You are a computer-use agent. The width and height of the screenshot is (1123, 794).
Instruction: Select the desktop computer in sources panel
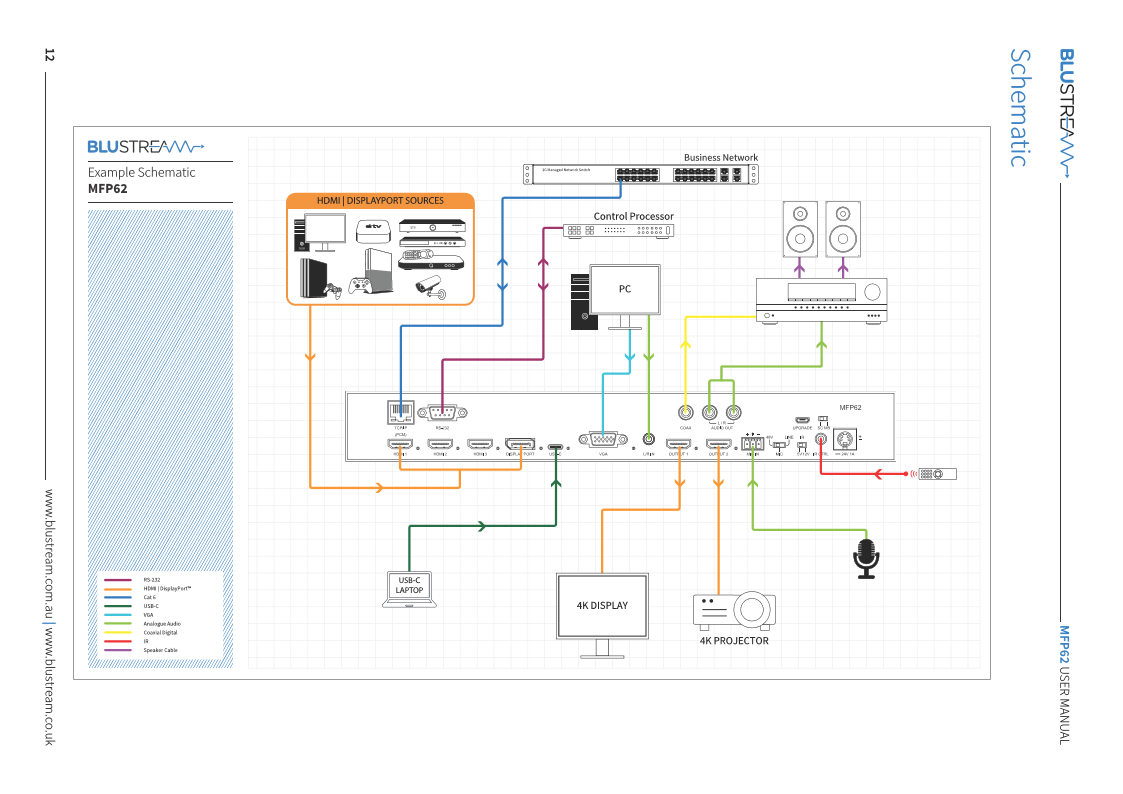(319, 233)
